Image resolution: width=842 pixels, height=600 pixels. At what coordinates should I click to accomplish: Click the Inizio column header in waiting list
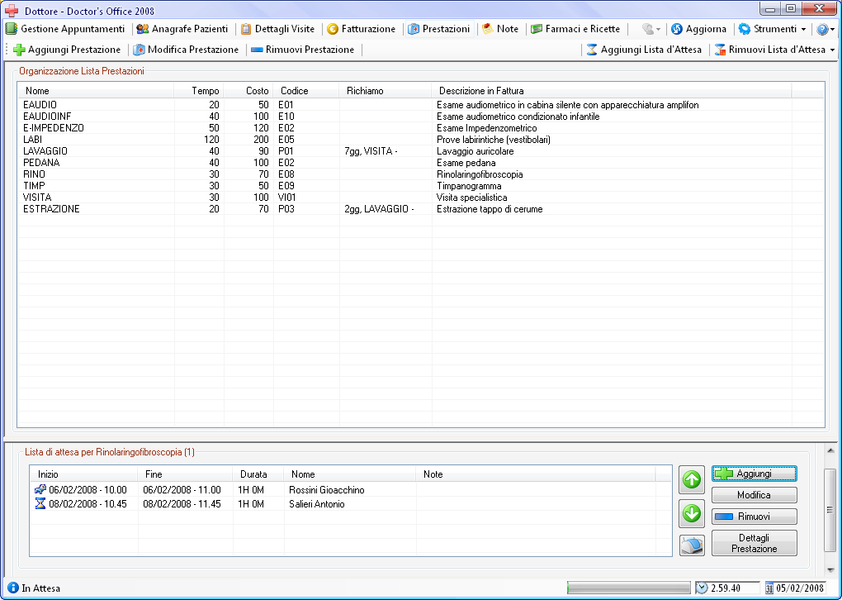coord(84,474)
